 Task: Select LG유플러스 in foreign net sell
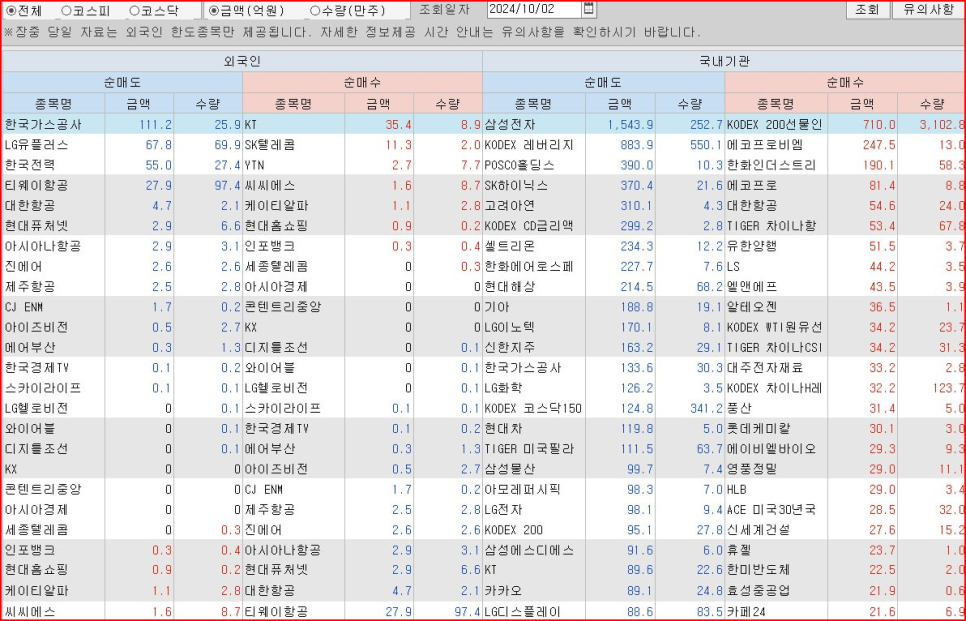tap(122, 145)
